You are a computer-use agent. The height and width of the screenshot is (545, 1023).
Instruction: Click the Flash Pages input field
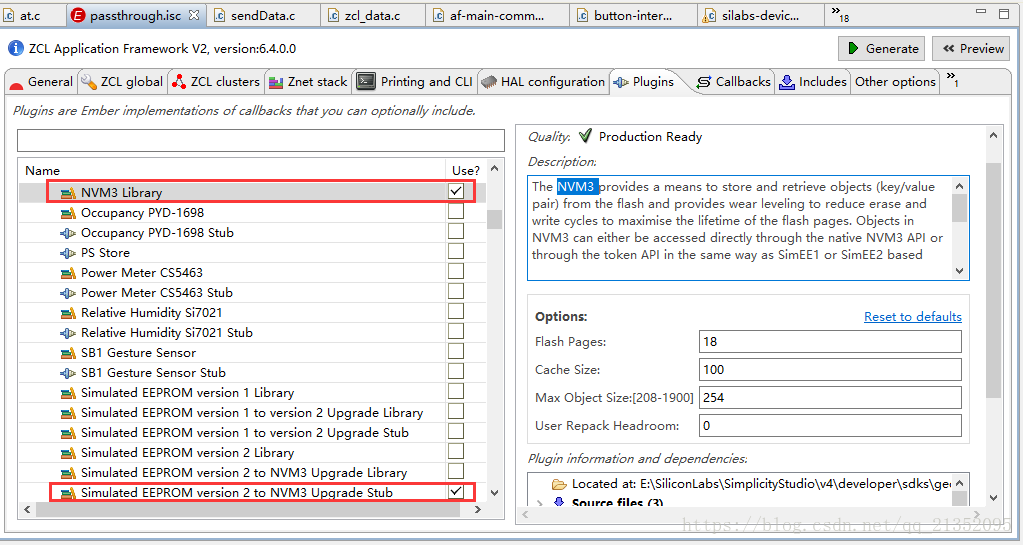pyautogui.click(x=830, y=341)
